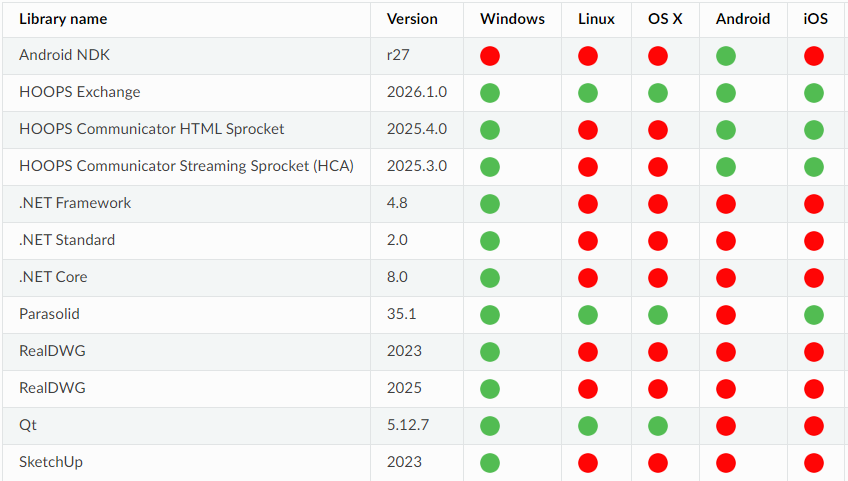Click red iOS dot for RealDWG 2025

(x=814, y=388)
